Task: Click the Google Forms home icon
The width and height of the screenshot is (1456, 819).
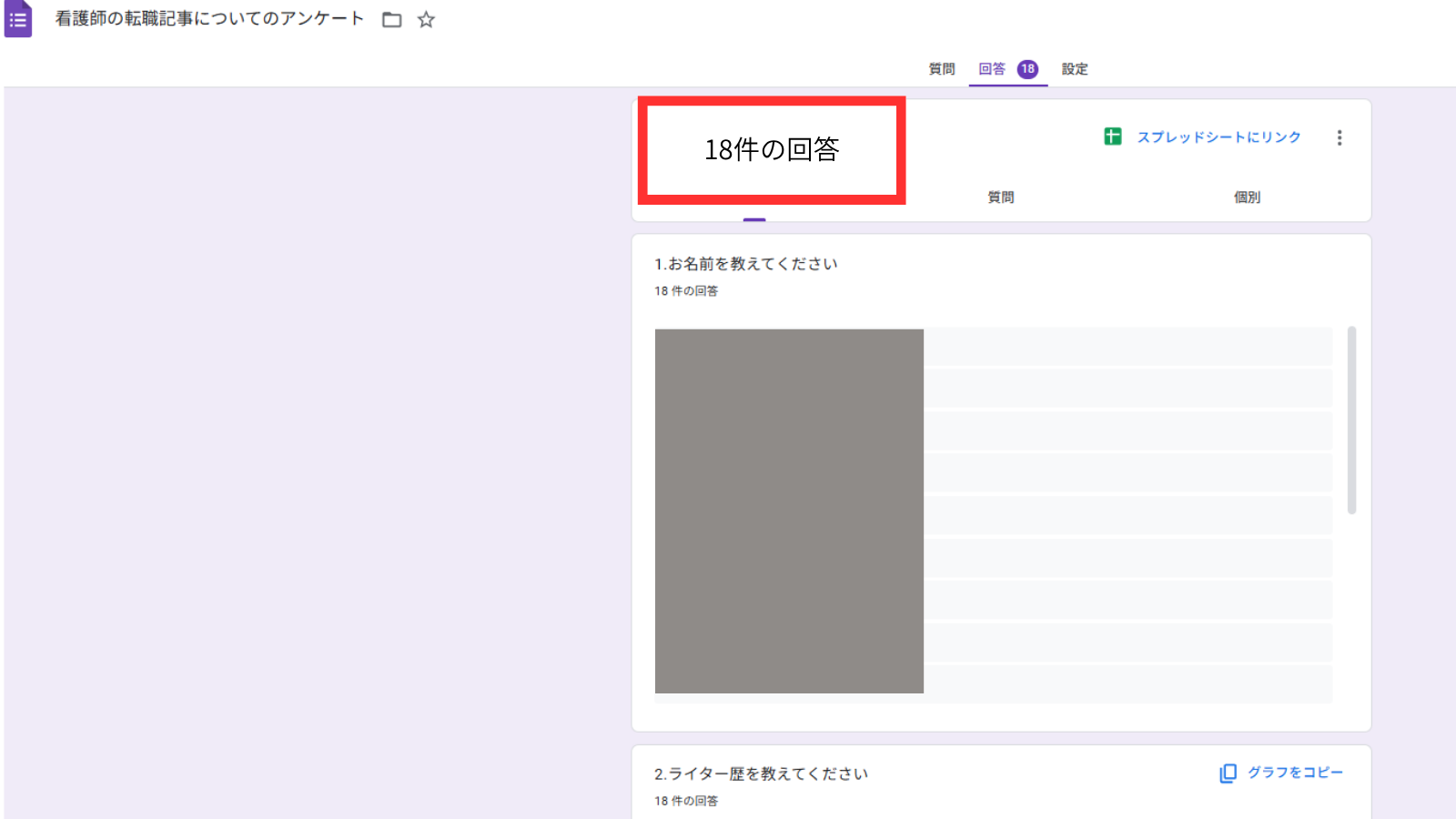Action: point(18,19)
